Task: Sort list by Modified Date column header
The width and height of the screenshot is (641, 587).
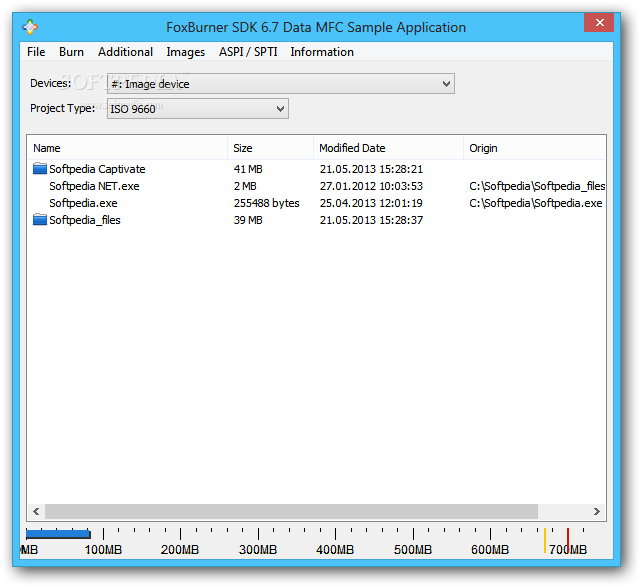Action: point(388,148)
